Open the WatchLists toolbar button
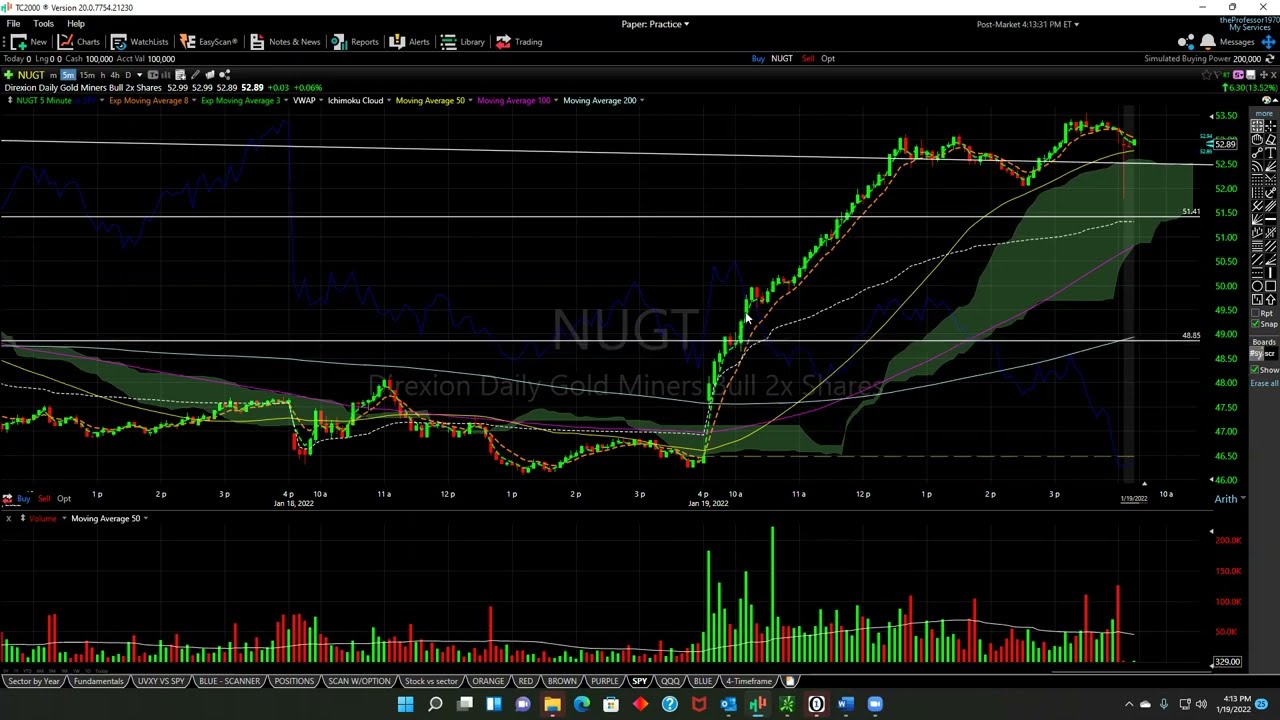The width and height of the screenshot is (1280, 720). pos(140,41)
